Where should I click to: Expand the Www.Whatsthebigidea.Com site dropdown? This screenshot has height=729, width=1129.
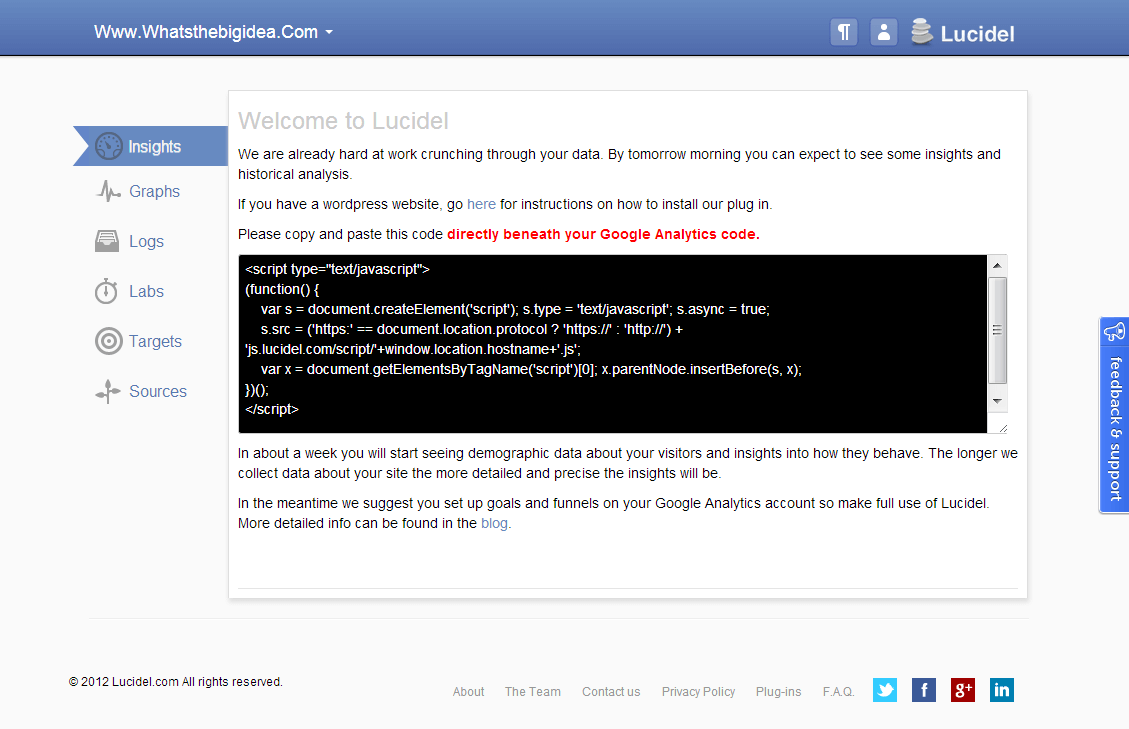click(213, 32)
